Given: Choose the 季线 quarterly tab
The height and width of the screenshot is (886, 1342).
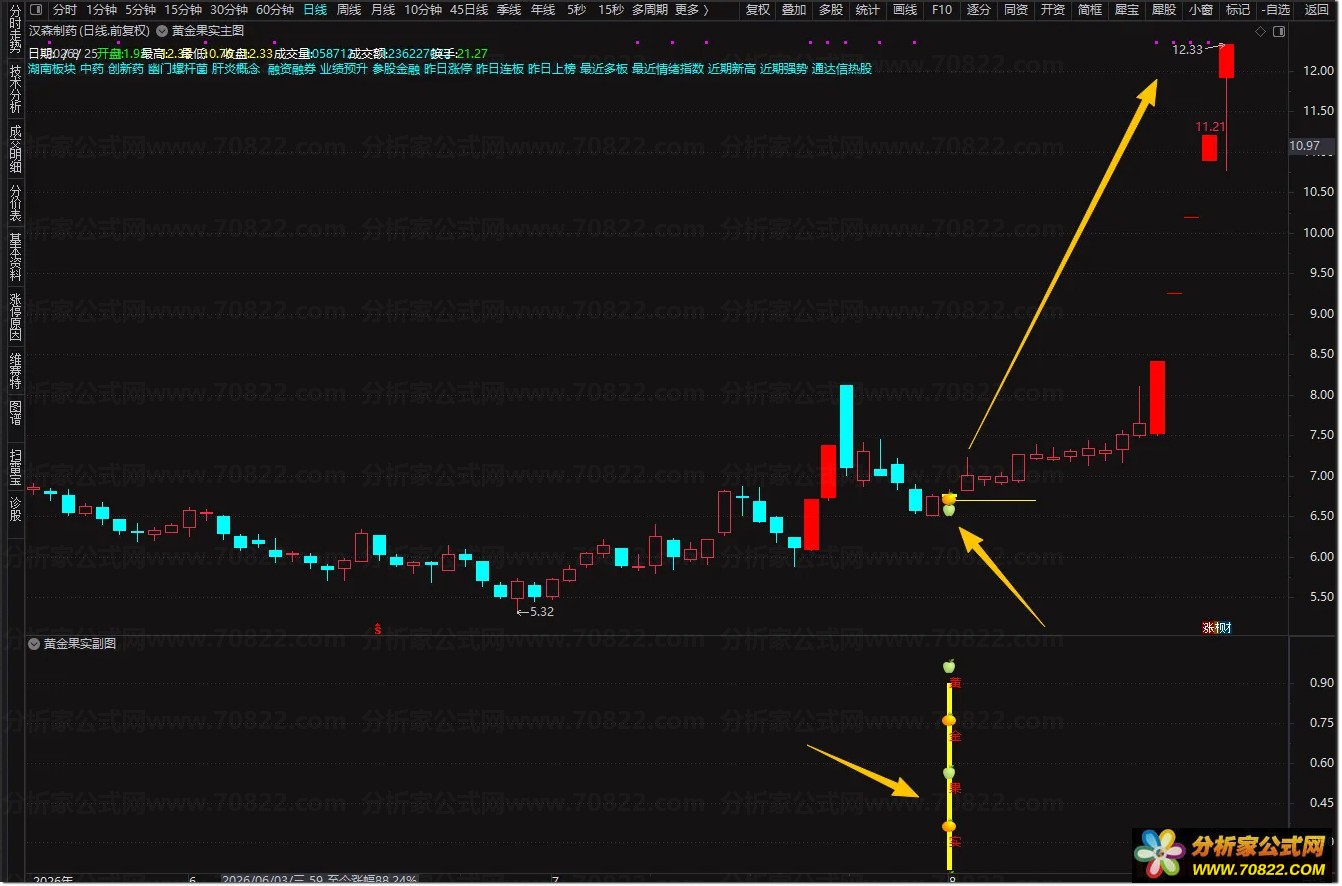Looking at the screenshot, I should click(x=509, y=10).
